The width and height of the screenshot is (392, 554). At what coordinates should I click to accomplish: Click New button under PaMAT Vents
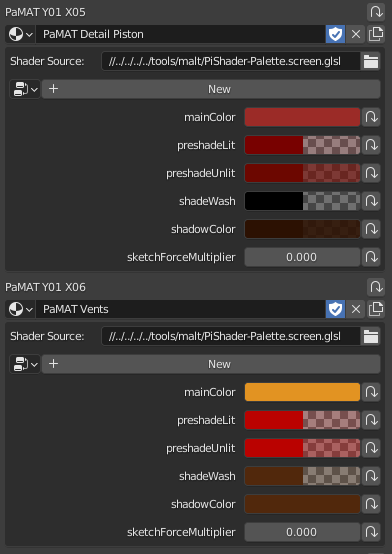pos(211,364)
